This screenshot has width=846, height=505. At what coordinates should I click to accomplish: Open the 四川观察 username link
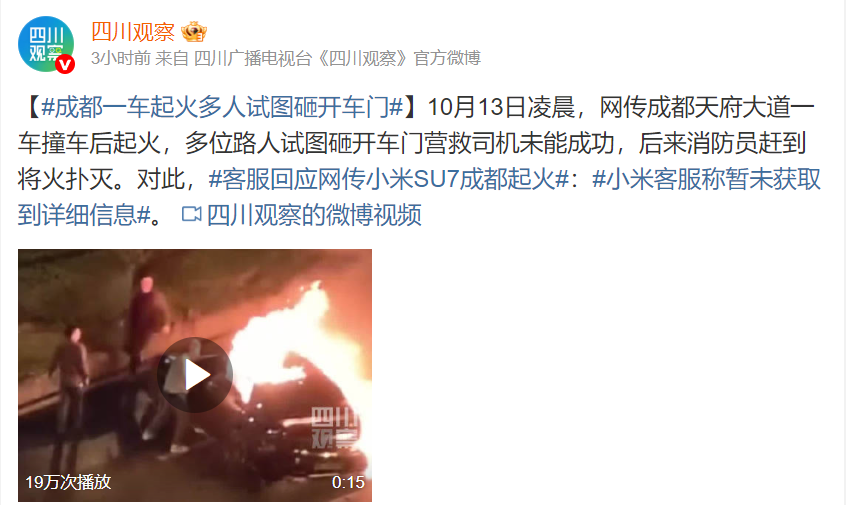tap(133, 32)
